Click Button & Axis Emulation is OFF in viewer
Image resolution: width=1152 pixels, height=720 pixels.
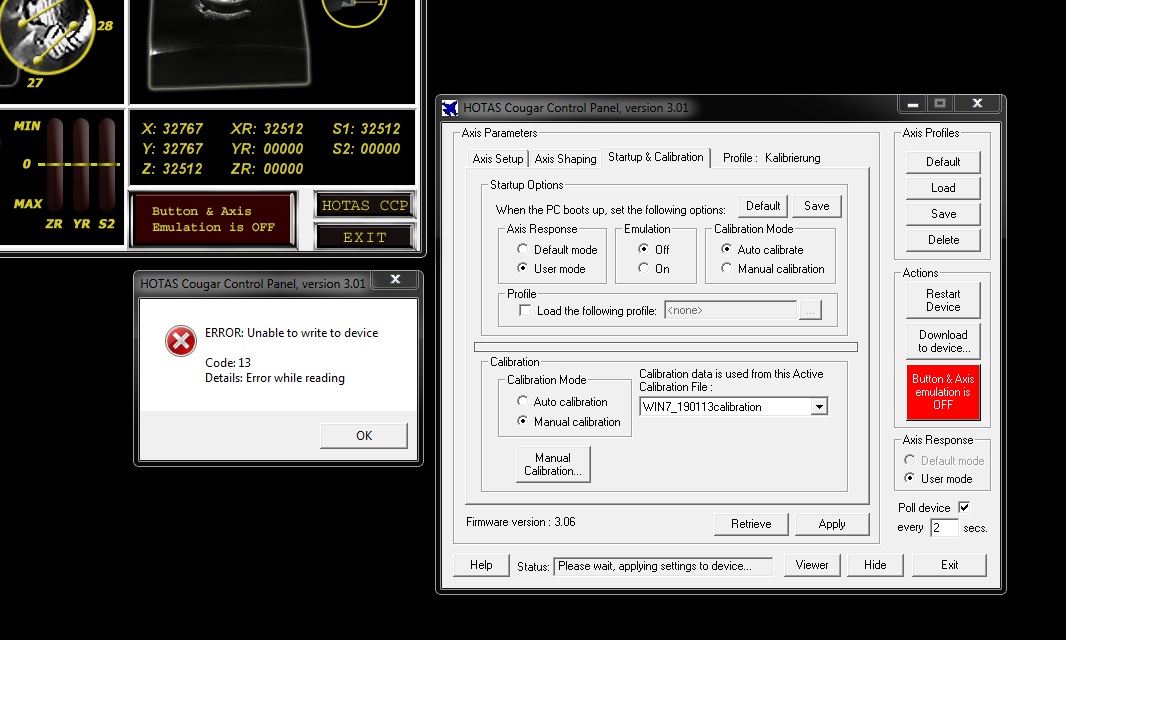(213, 220)
